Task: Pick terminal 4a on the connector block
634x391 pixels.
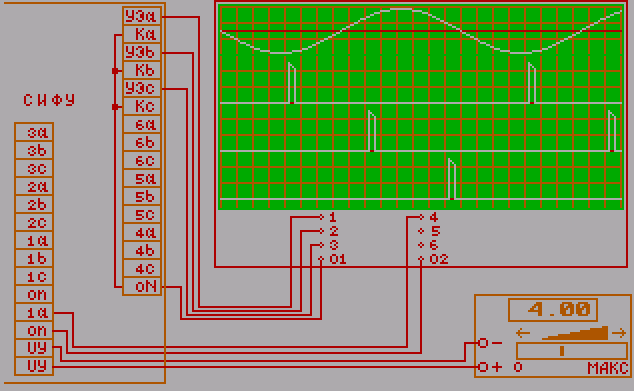Action: coord(142,232)
